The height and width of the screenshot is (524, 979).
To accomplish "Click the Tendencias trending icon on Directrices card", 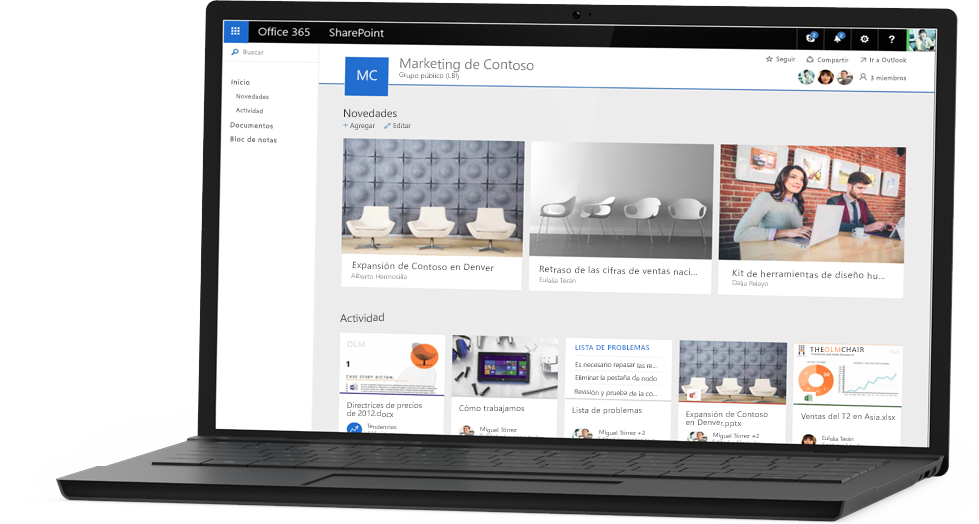I will pyautogui.click(x=354, y=428).
